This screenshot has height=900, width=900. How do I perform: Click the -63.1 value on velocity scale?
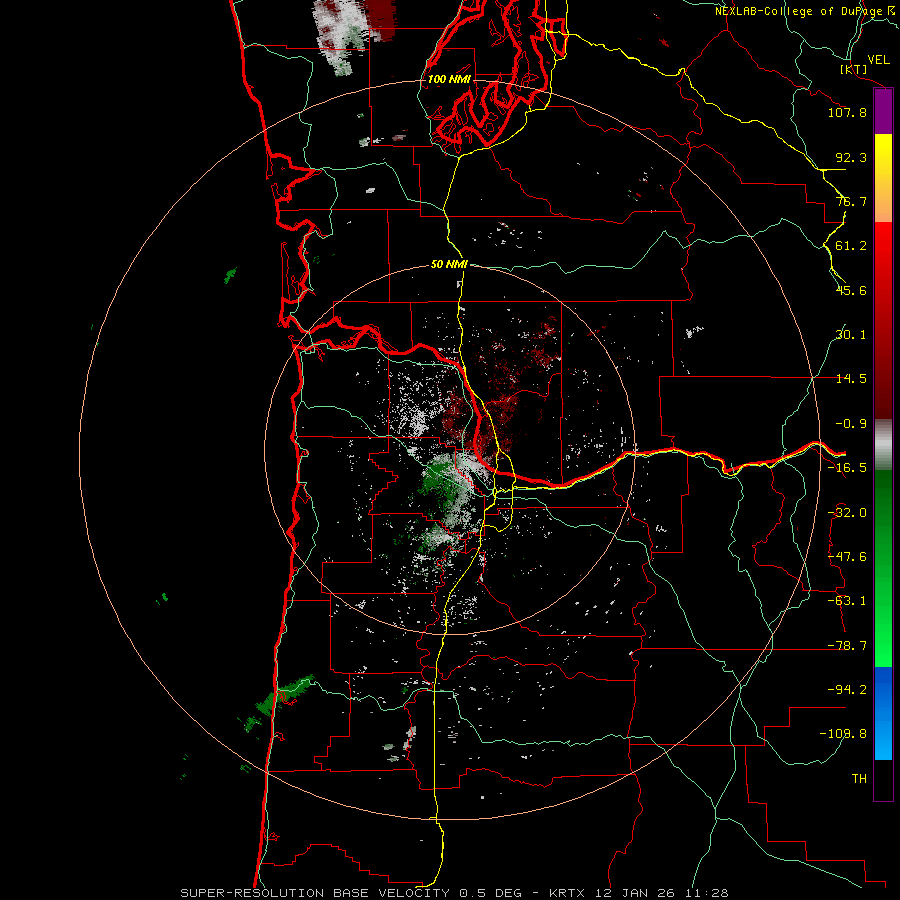click(x=847, y=601)
